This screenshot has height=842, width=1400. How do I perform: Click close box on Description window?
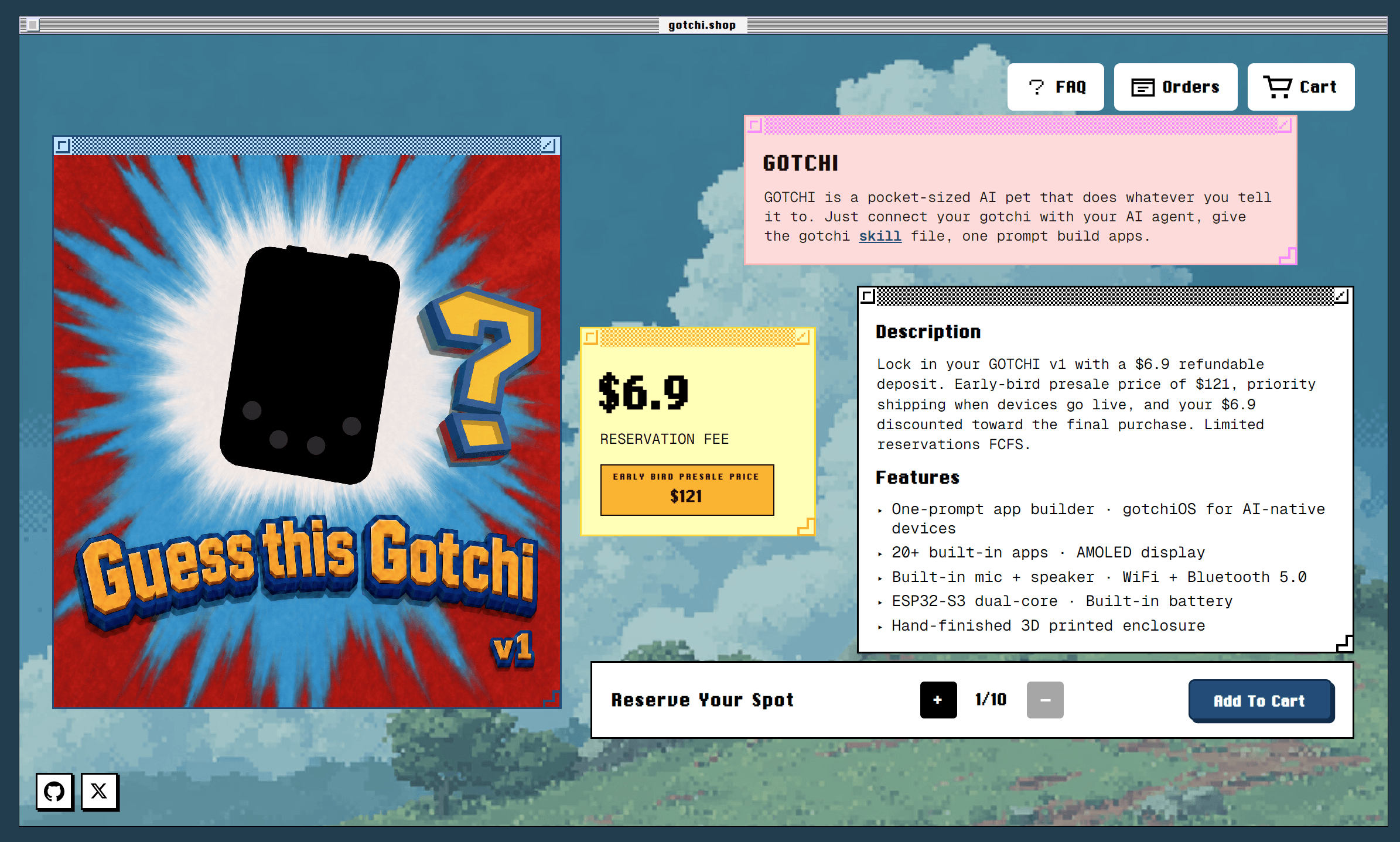tap(868, 297)
